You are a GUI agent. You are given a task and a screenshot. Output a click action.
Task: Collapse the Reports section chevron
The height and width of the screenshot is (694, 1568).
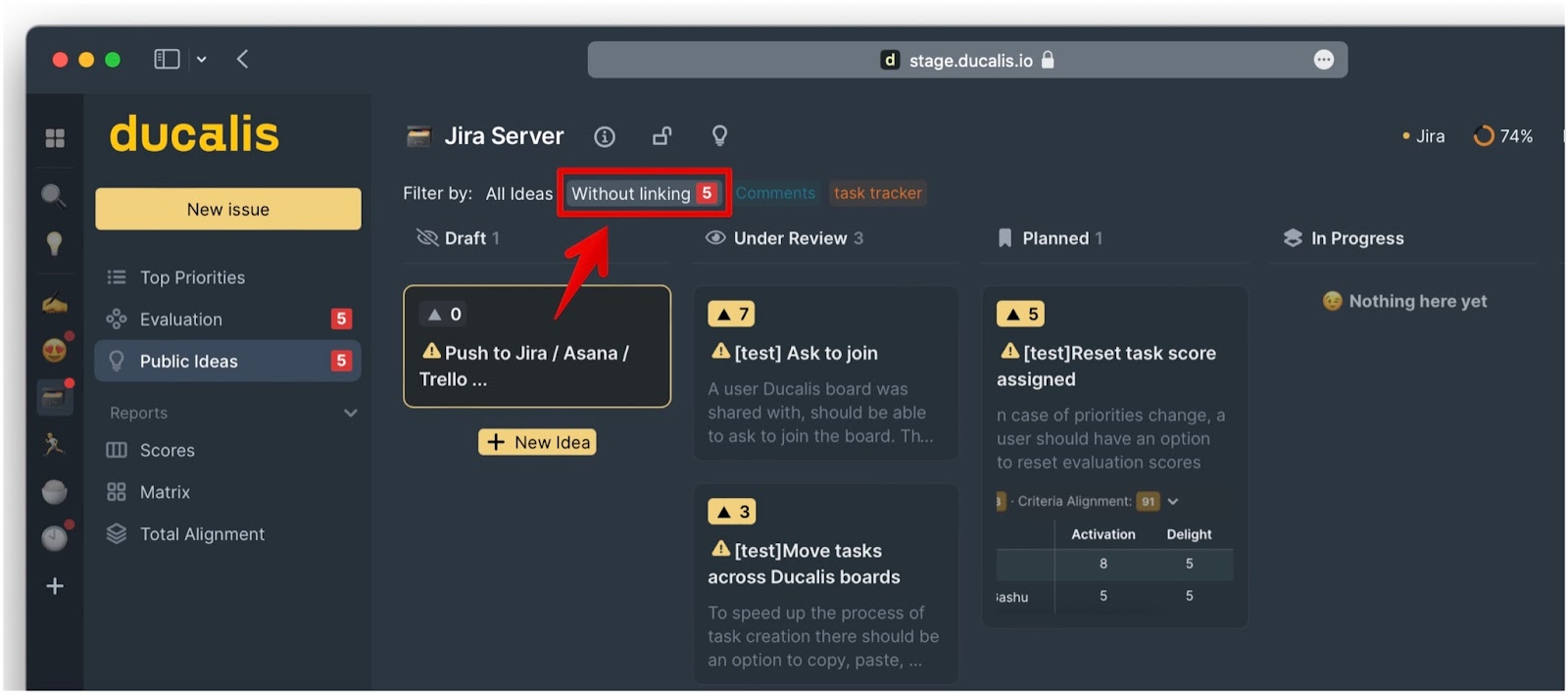pos(351,414)
